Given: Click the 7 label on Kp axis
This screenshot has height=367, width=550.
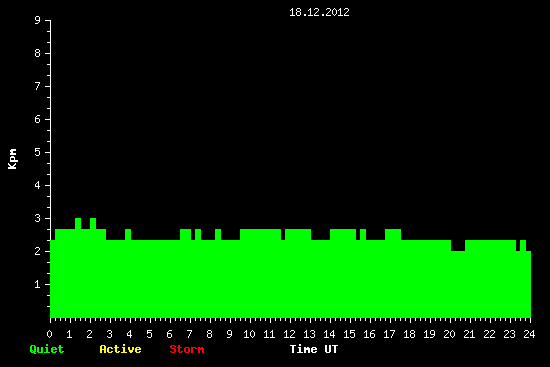Looking at the screenshot, I should [x=38, y=86].
